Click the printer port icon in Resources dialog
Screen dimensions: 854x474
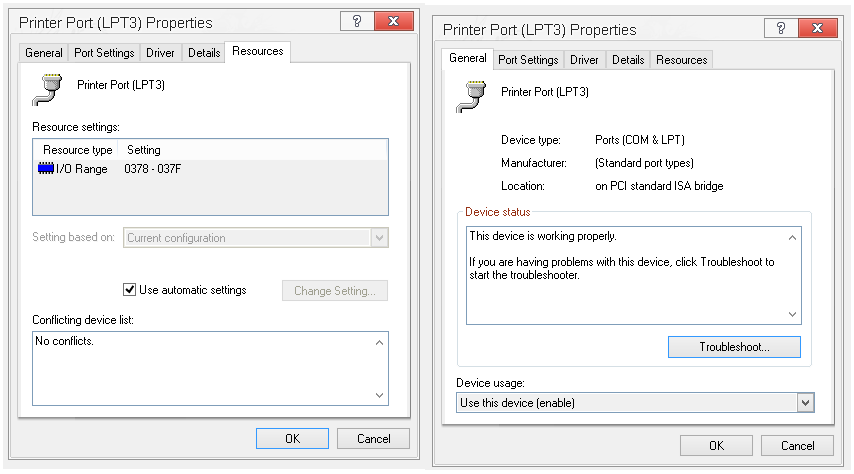pyautogui.click(x=48, y=90)
